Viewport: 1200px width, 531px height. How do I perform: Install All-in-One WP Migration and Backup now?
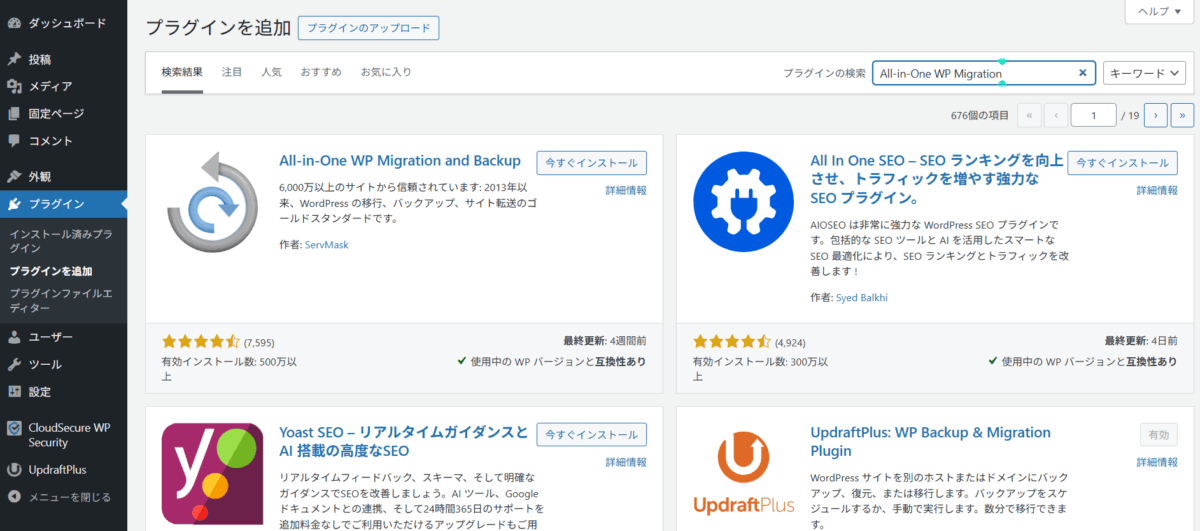(x=592, y=163)
